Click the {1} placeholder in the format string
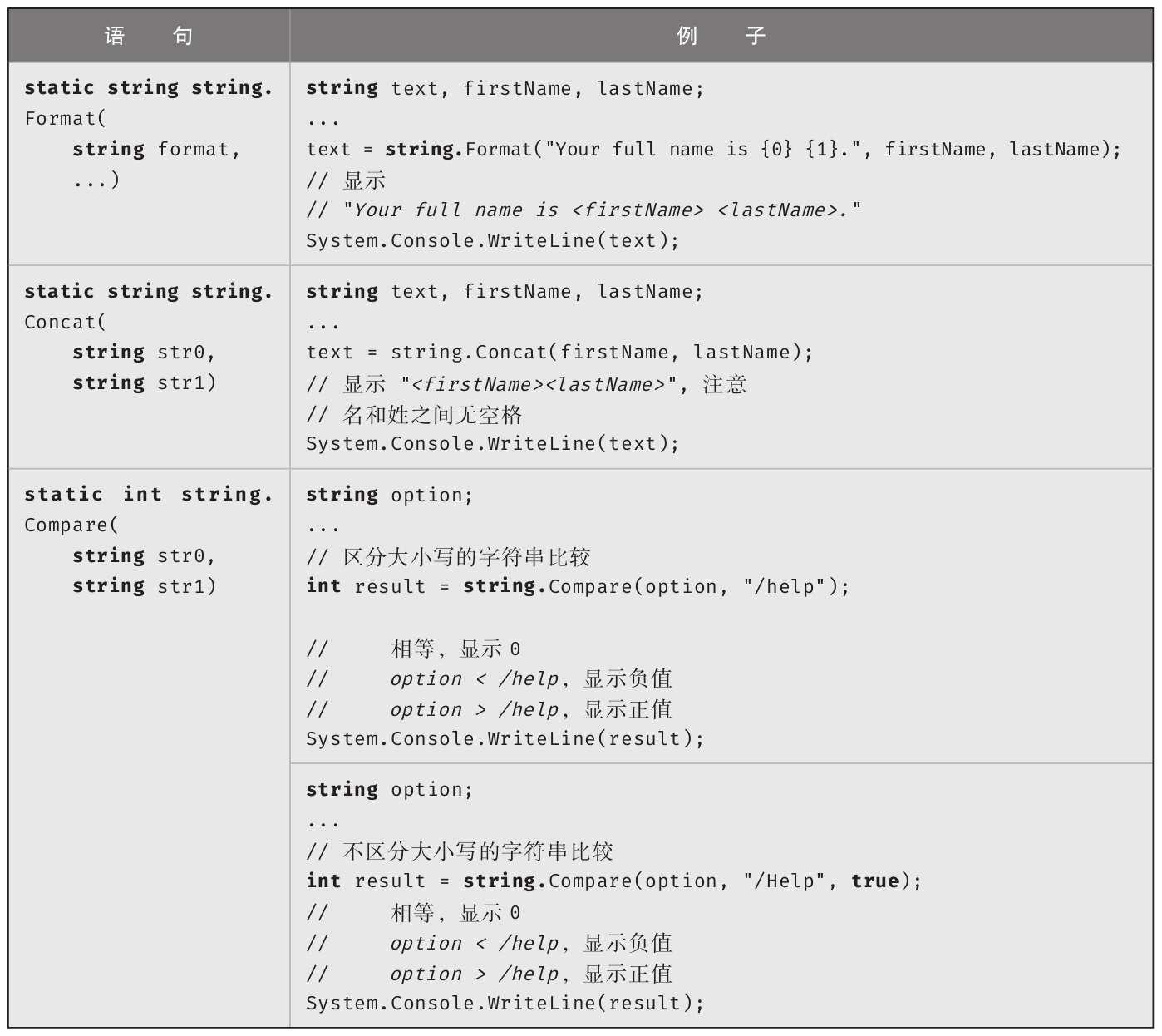1162x1036 pixels. 821,150
